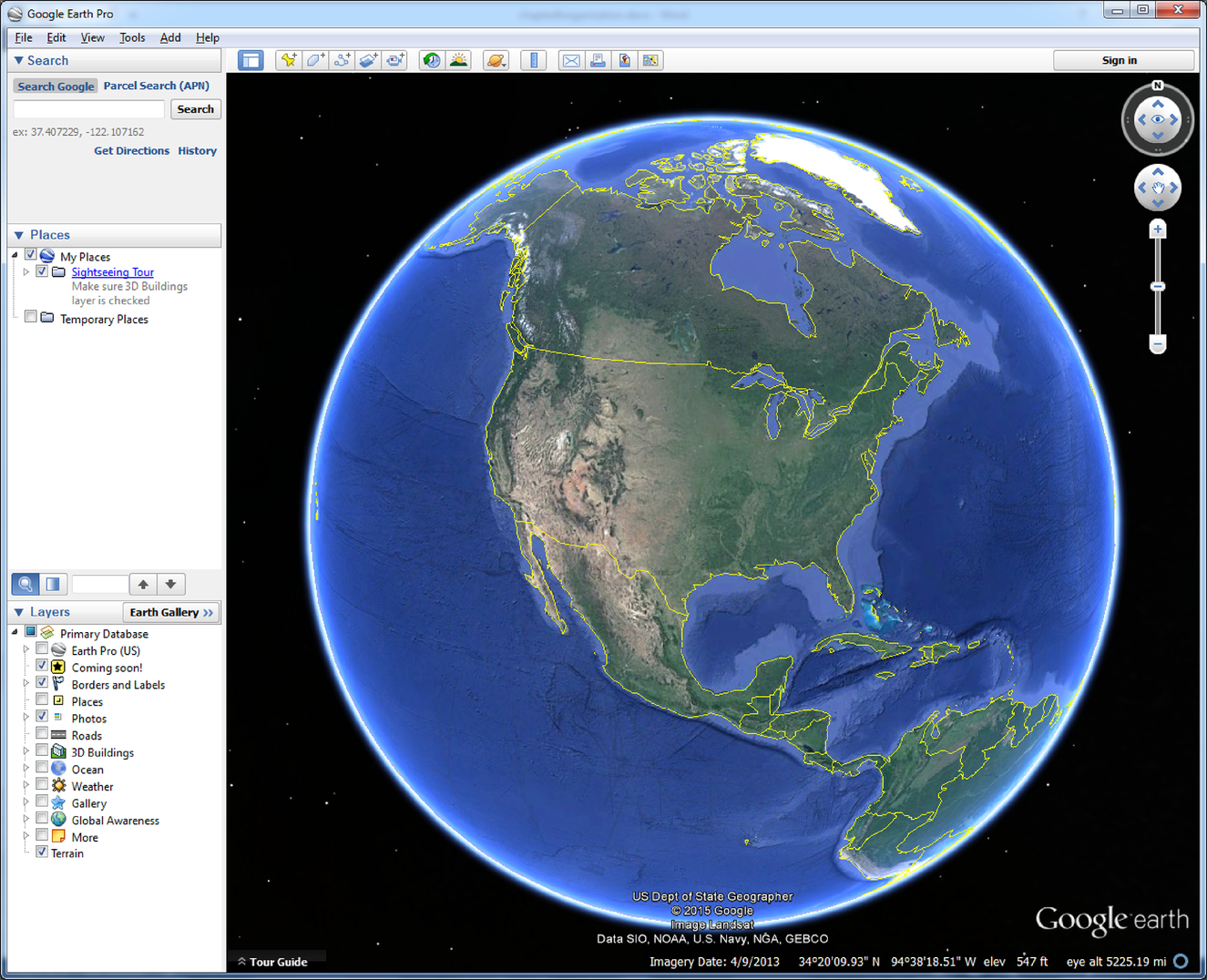
Task: Open the Tools menu
Action: 132,37
